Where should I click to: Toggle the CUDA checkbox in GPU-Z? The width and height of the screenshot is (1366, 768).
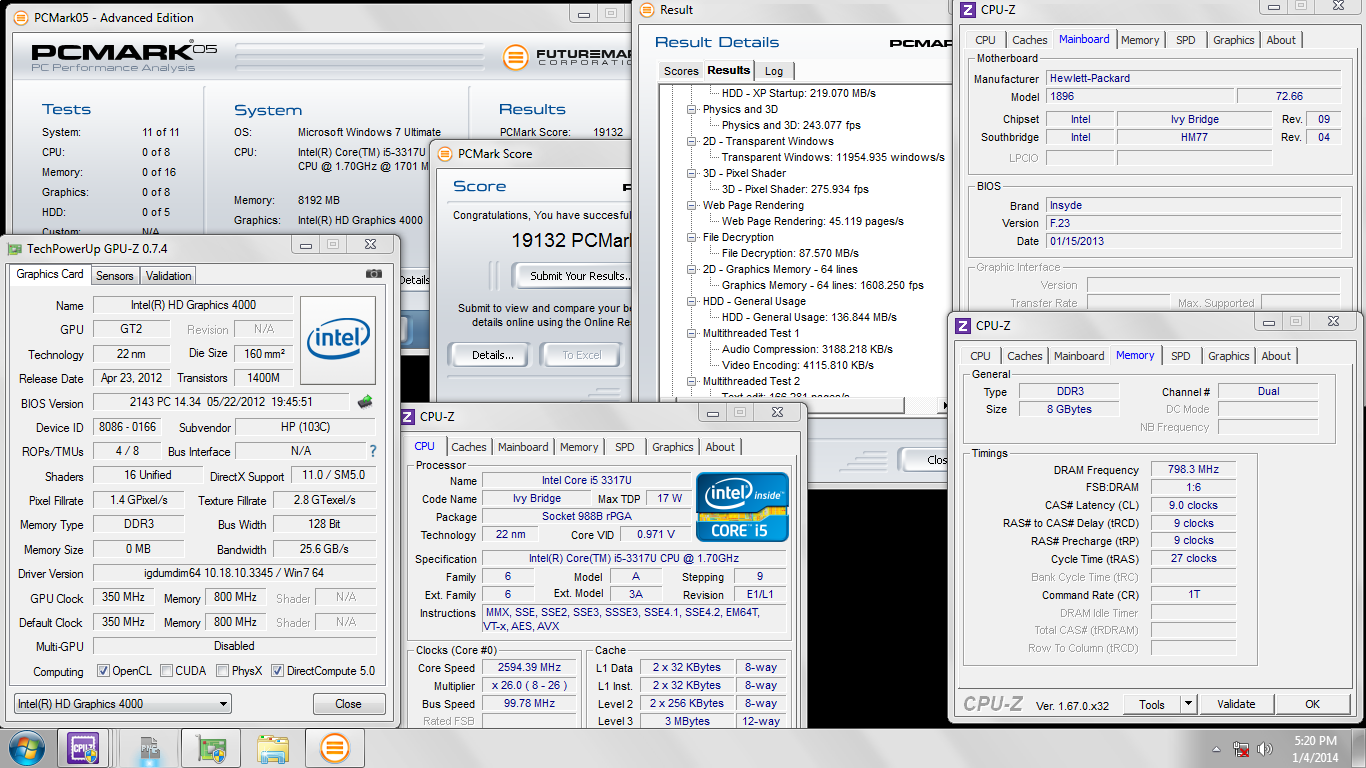tap(166, 671)
